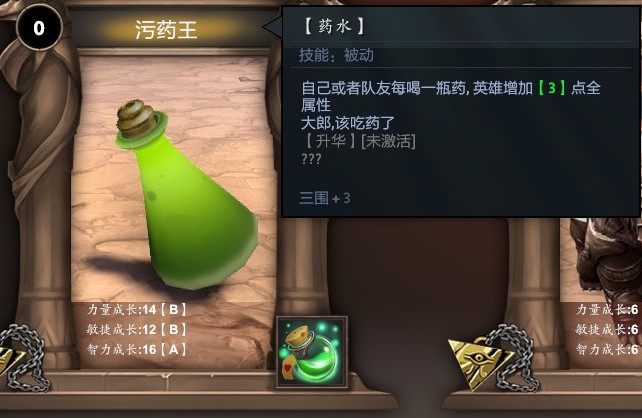This screenshot has height=418, width=642.
Task: Click the 智力成长:16【A】 stat row
Action: coord(136,349)
